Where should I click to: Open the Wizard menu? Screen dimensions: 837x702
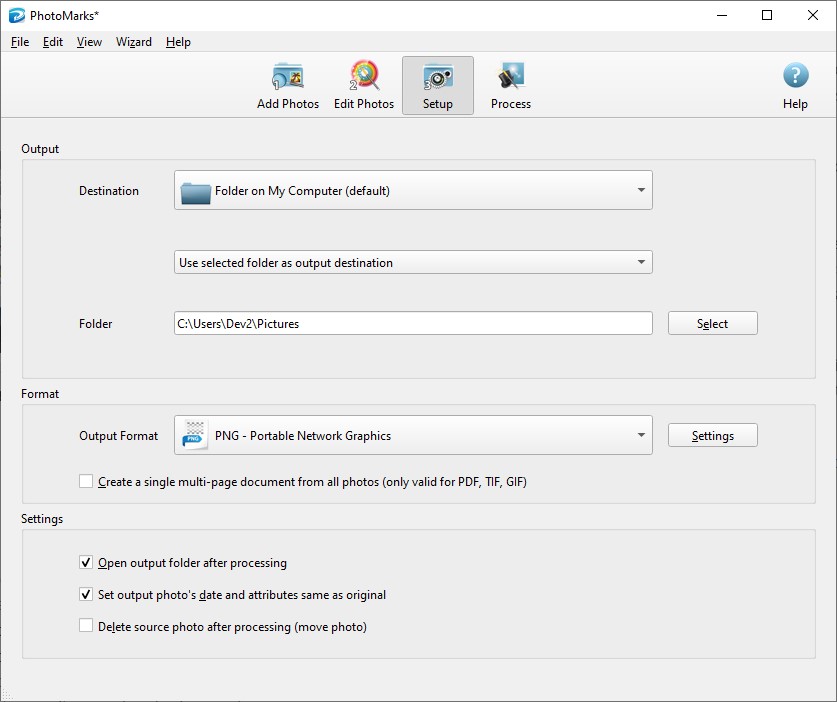click(x=134, y=42)
